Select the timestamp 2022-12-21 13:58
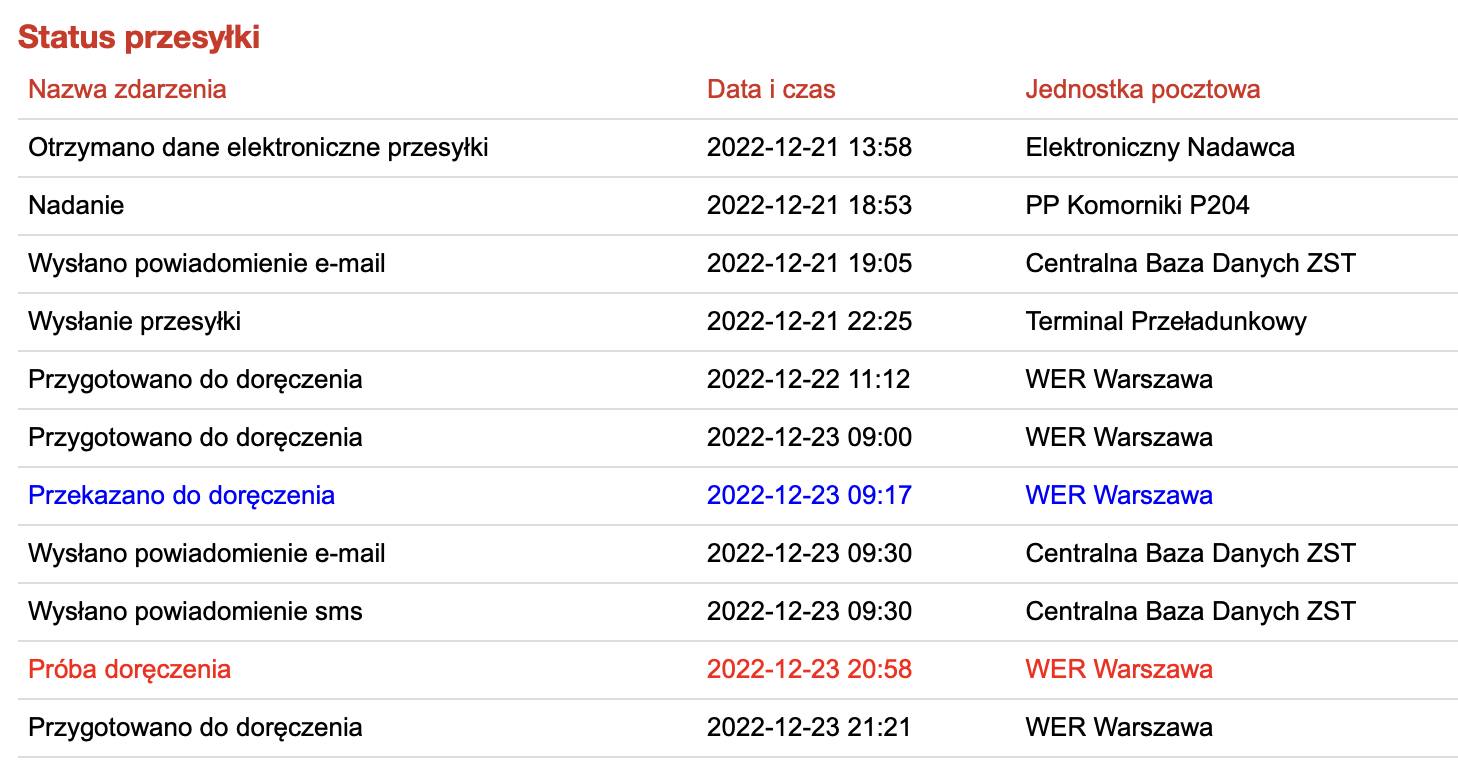Screen dimensions: 1458x778 pyautogui.click(x=809, y=148)
